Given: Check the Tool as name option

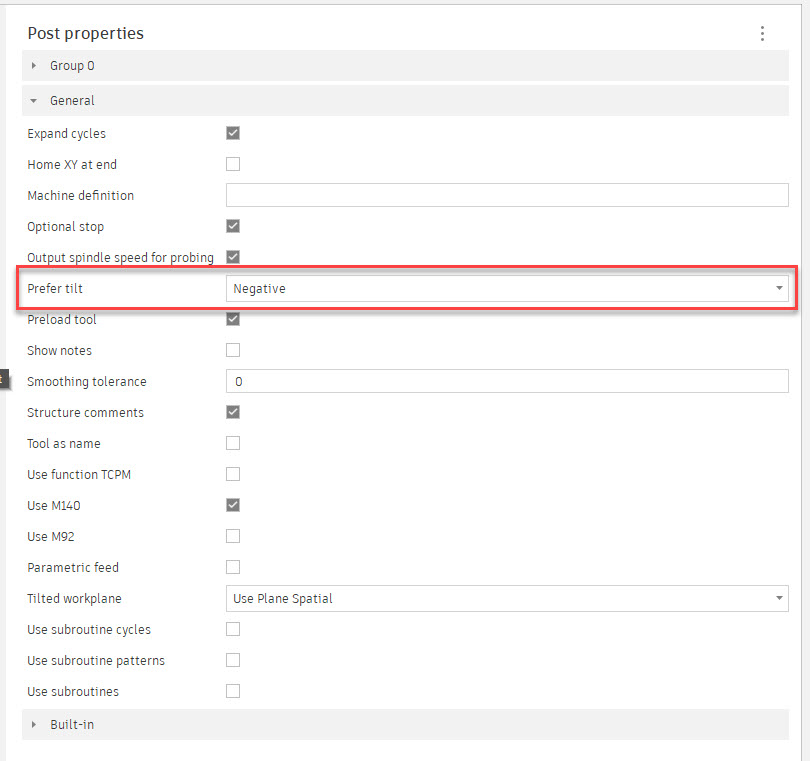Looking at the screenshot, I should [233, 443].
